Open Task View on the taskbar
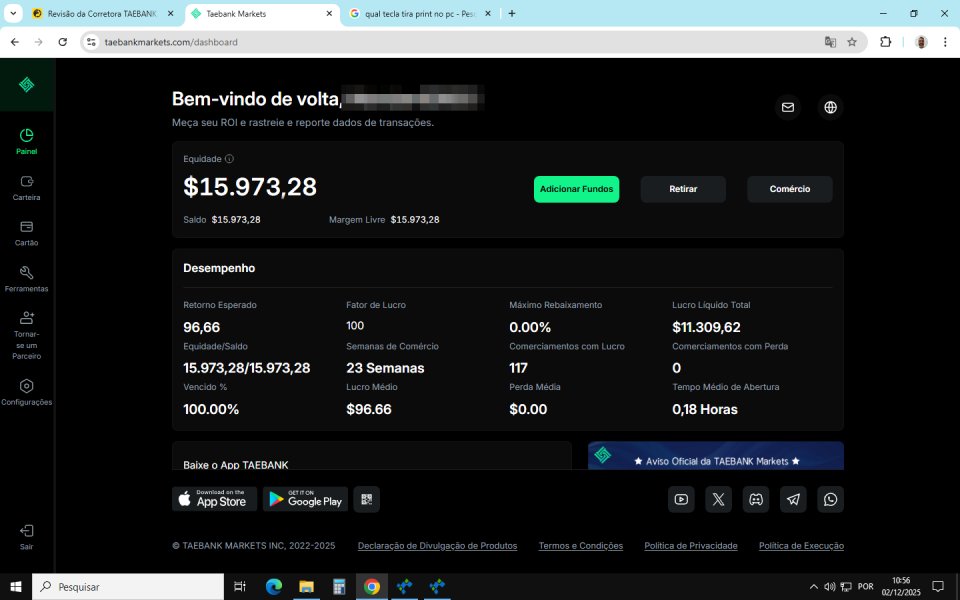 [240, 587]
